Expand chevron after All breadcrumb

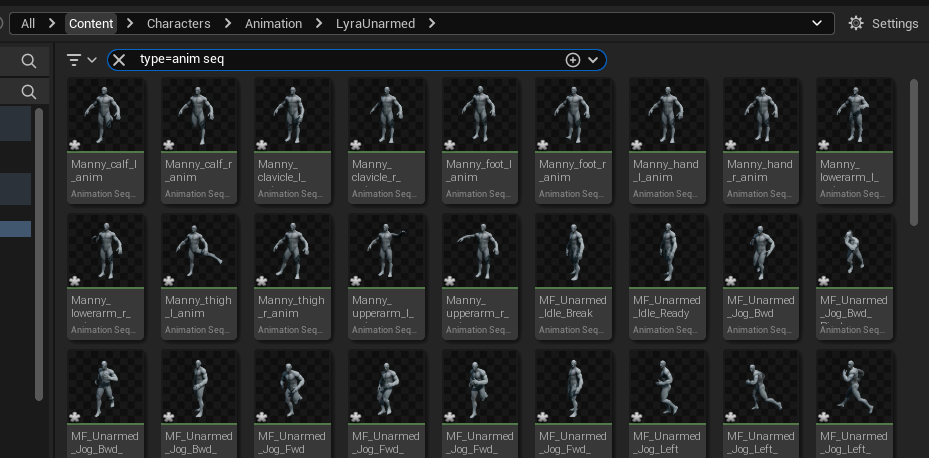(x=52, y=24)
